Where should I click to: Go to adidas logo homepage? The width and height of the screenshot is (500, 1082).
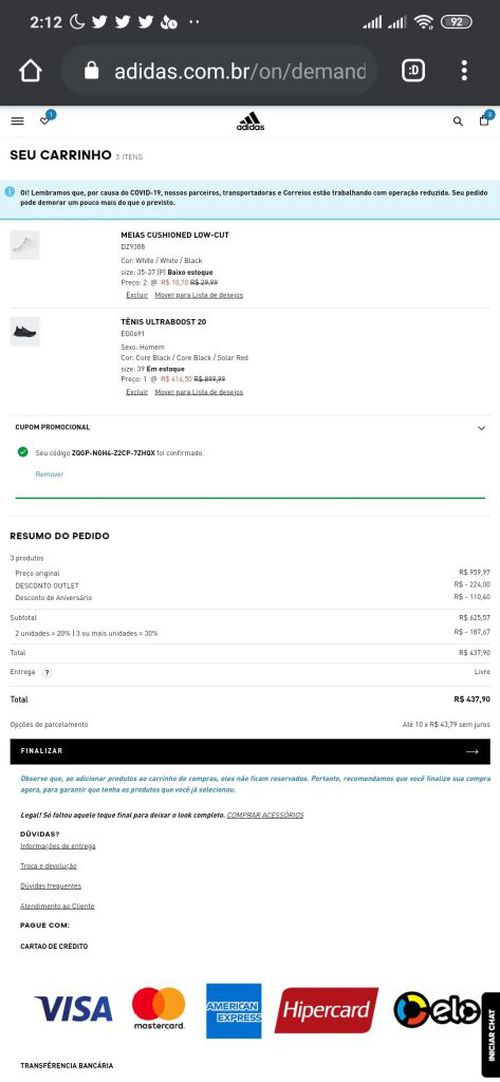tap(250, 121)
